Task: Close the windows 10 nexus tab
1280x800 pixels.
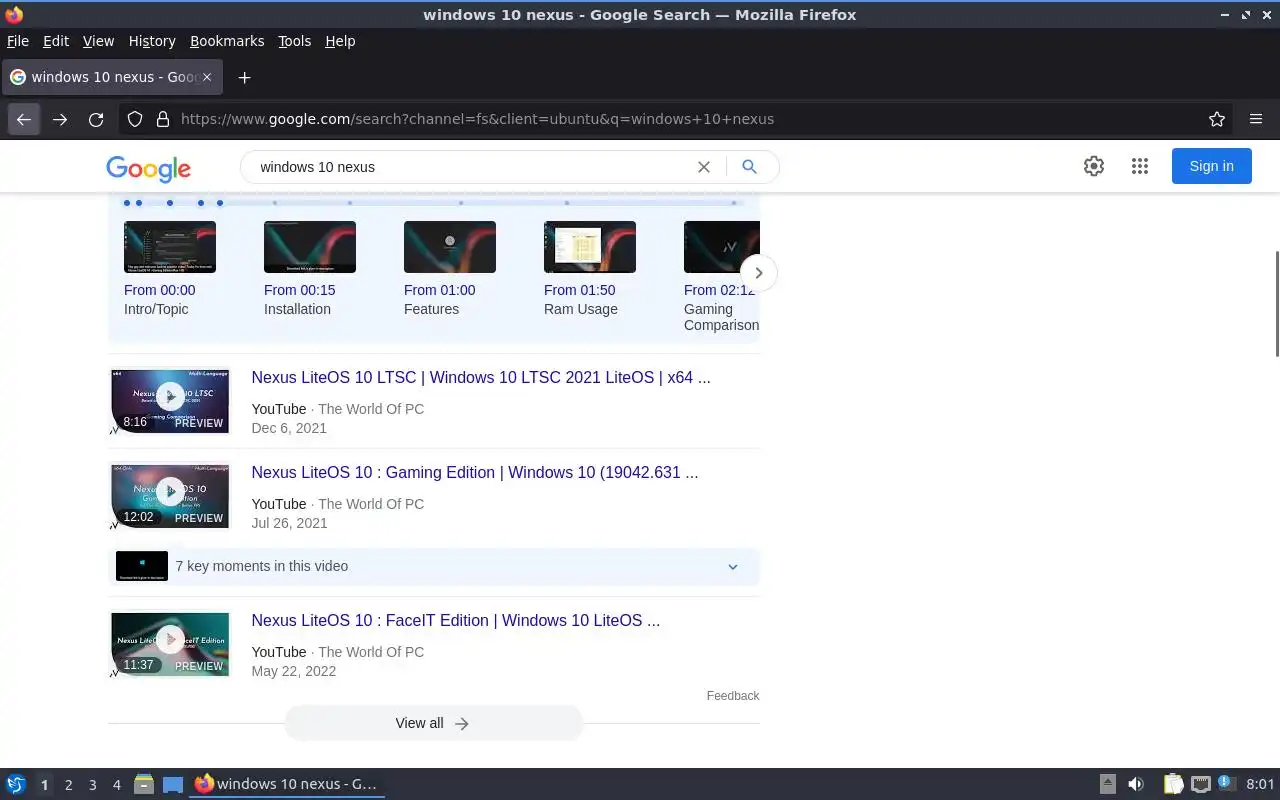Action: point(207,77)
